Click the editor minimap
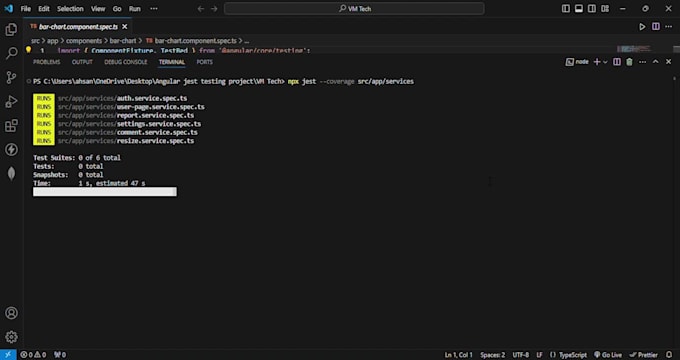 [634, 49]
